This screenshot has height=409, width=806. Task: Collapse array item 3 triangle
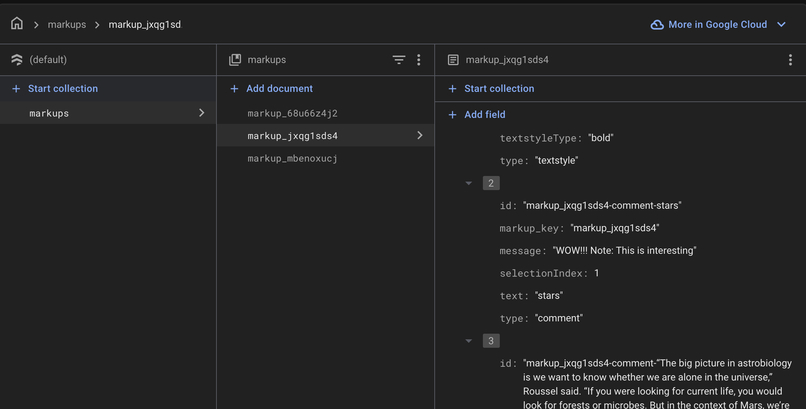469,341
